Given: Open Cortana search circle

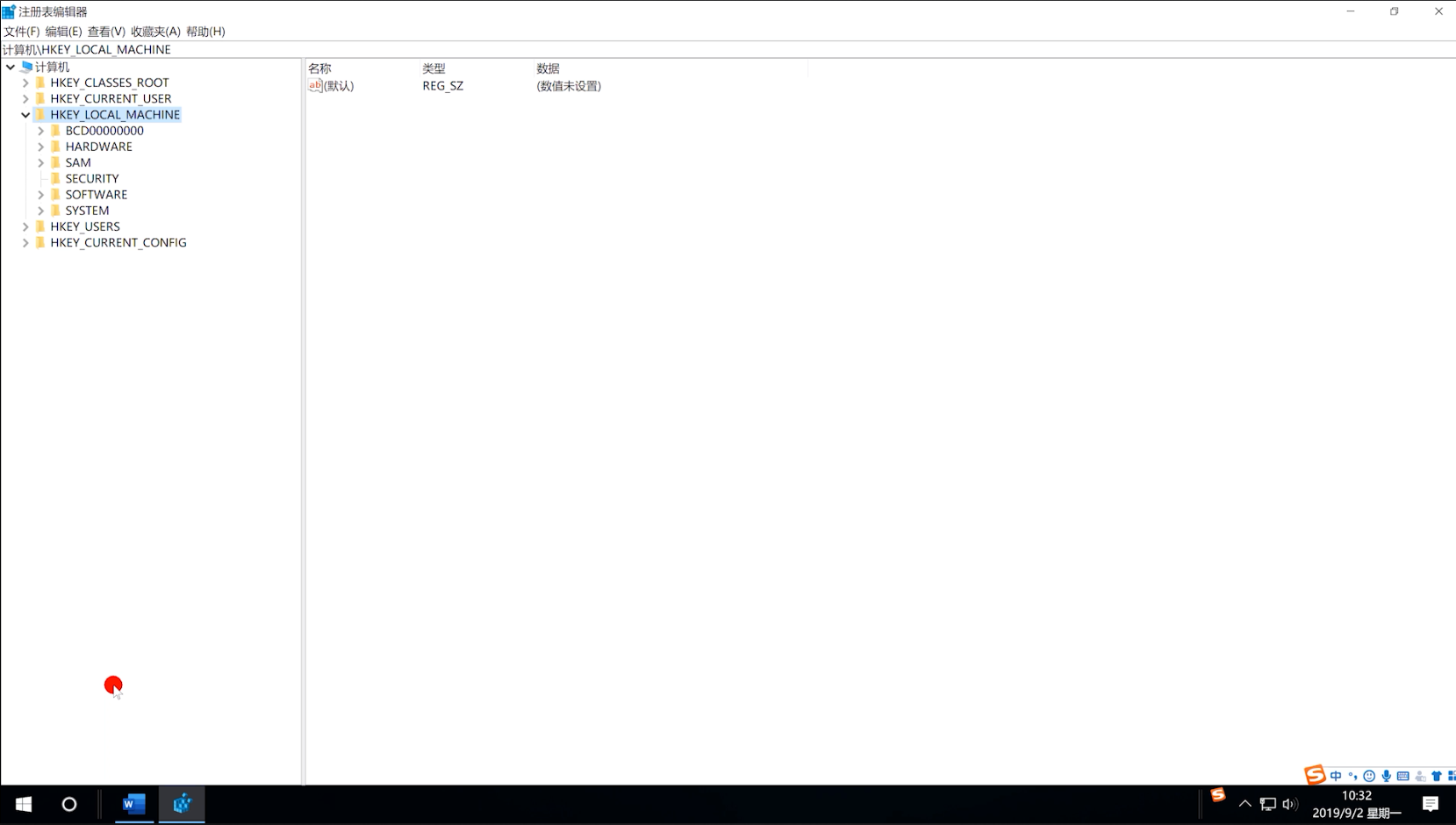Looking at the screenshot, I should (69, 804).
